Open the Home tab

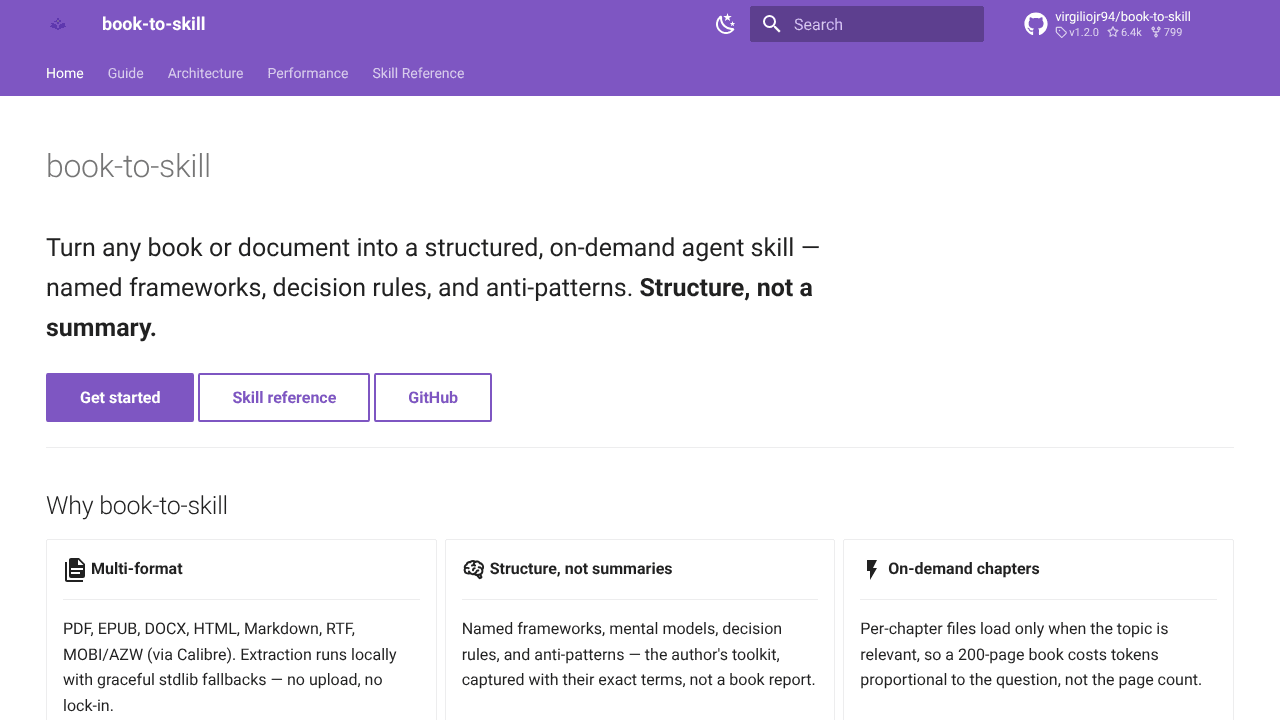click(x=65, y=73)
